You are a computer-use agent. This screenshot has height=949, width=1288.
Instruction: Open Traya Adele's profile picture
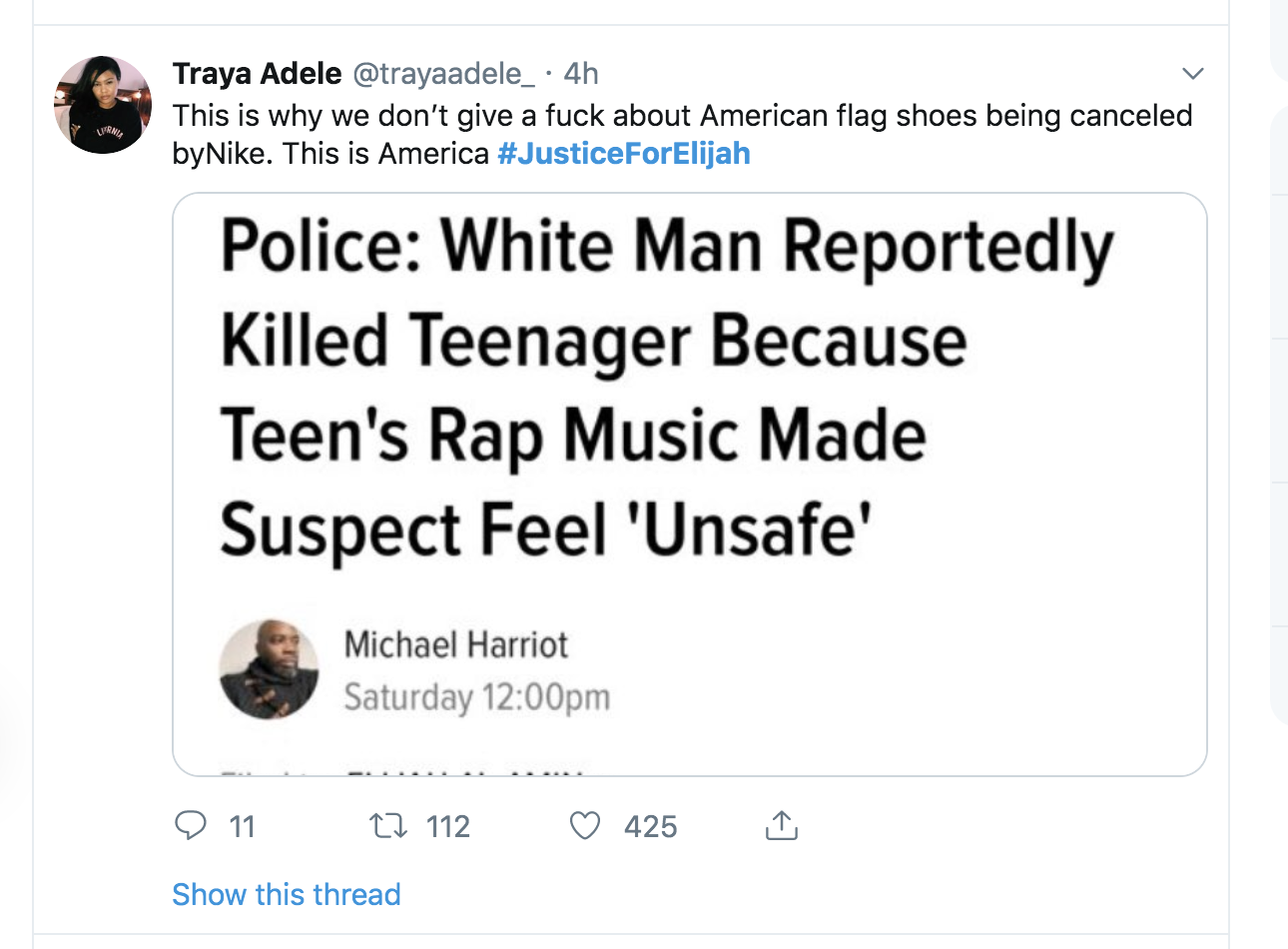103,105
